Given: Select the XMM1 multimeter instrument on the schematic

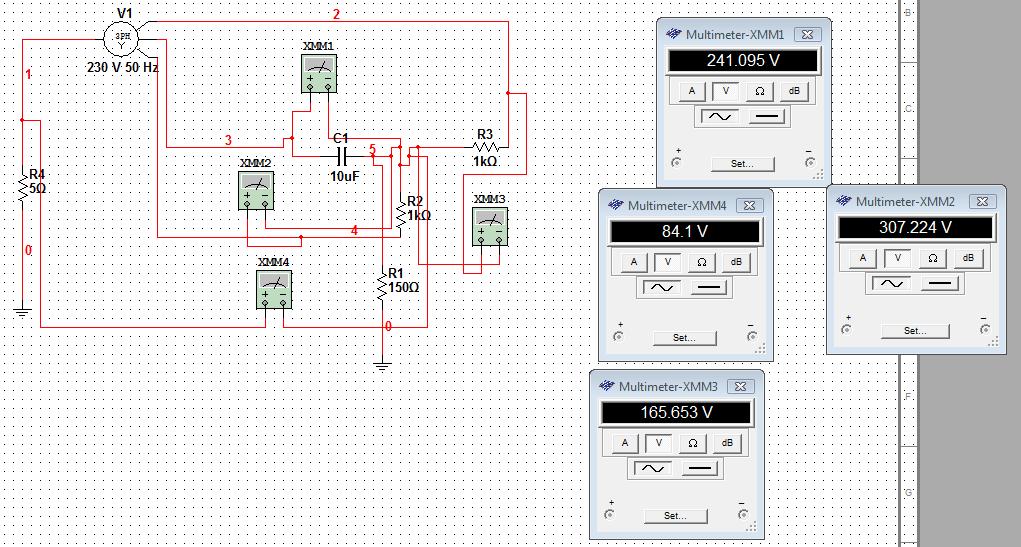Looking at the screenshot, I should click(318, 72).
